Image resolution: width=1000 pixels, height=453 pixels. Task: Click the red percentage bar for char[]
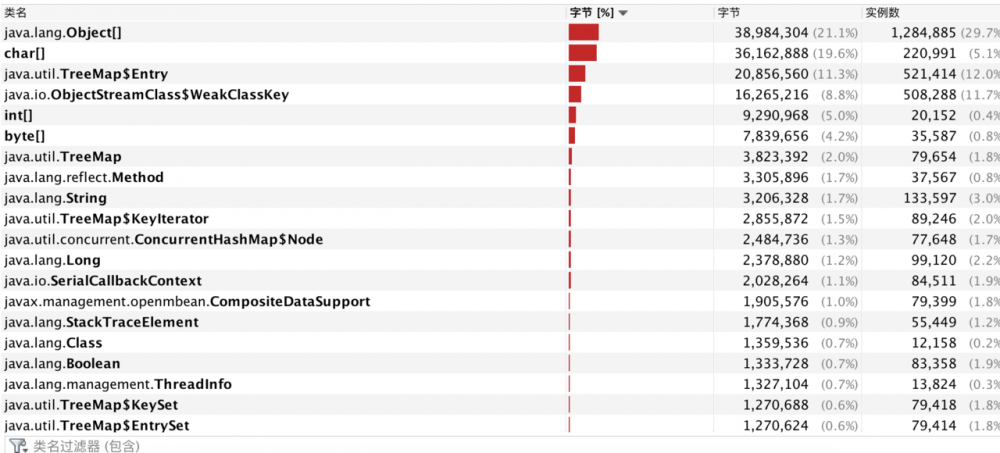(x=583, y=53)
